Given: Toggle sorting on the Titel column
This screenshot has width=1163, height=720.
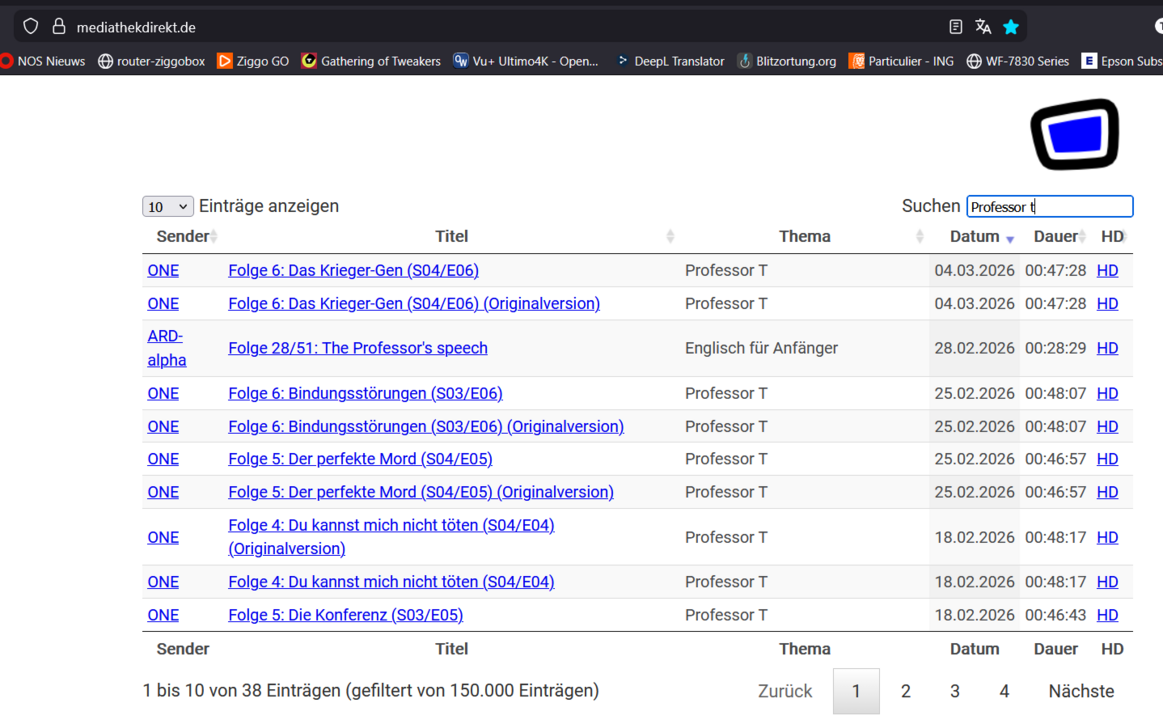Looking at the screenshot, I should coord(451,236).
